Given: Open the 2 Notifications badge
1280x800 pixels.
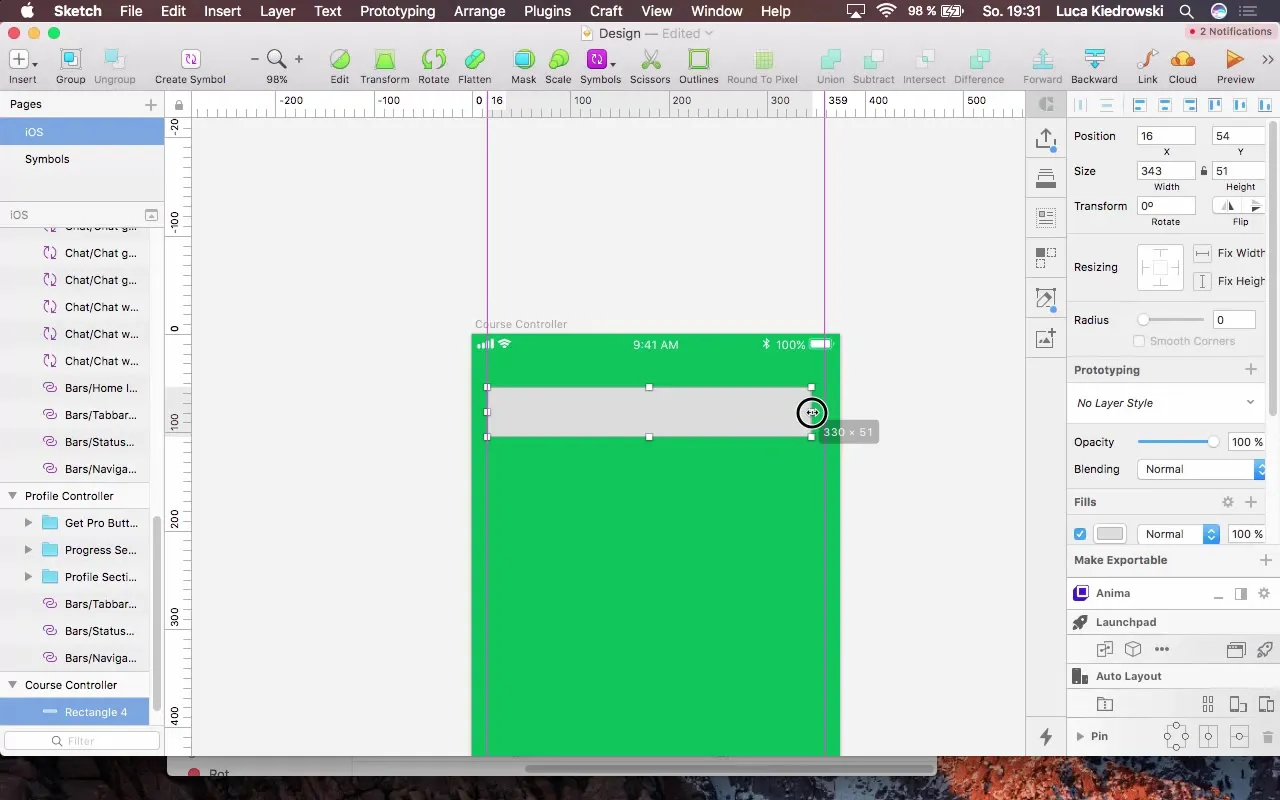Looking at the screenshot, I should point(1229,32).
